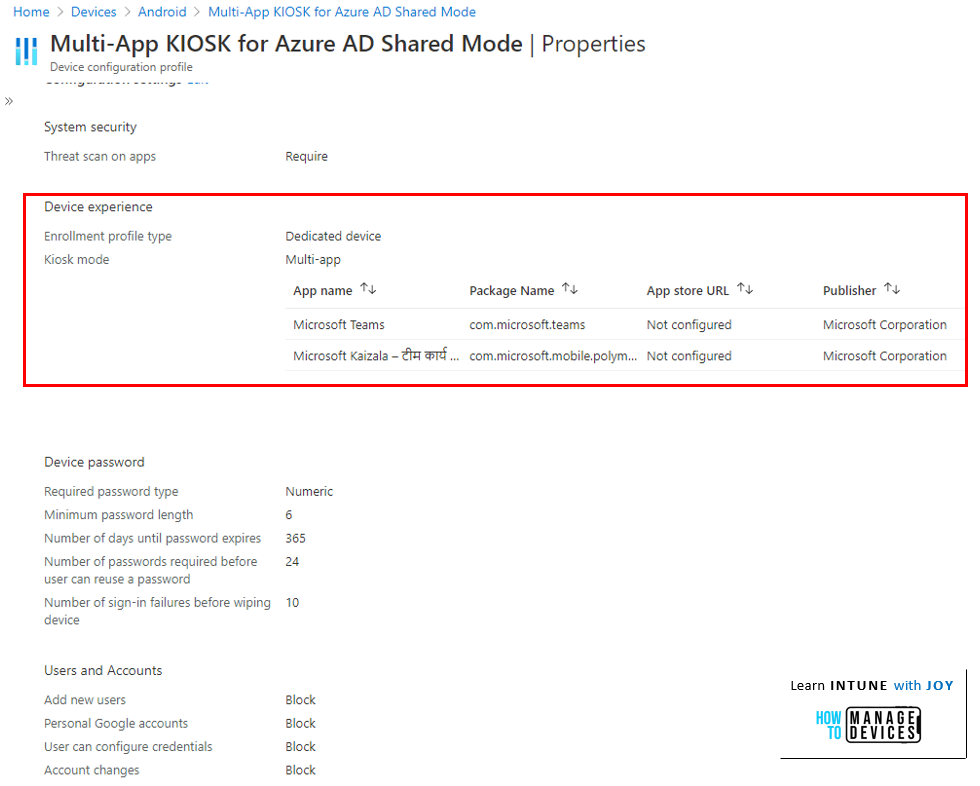Click the Multi-app kiosk mode value
The width and height of the screenshot is (980, 786).
(x=312, y=260)
